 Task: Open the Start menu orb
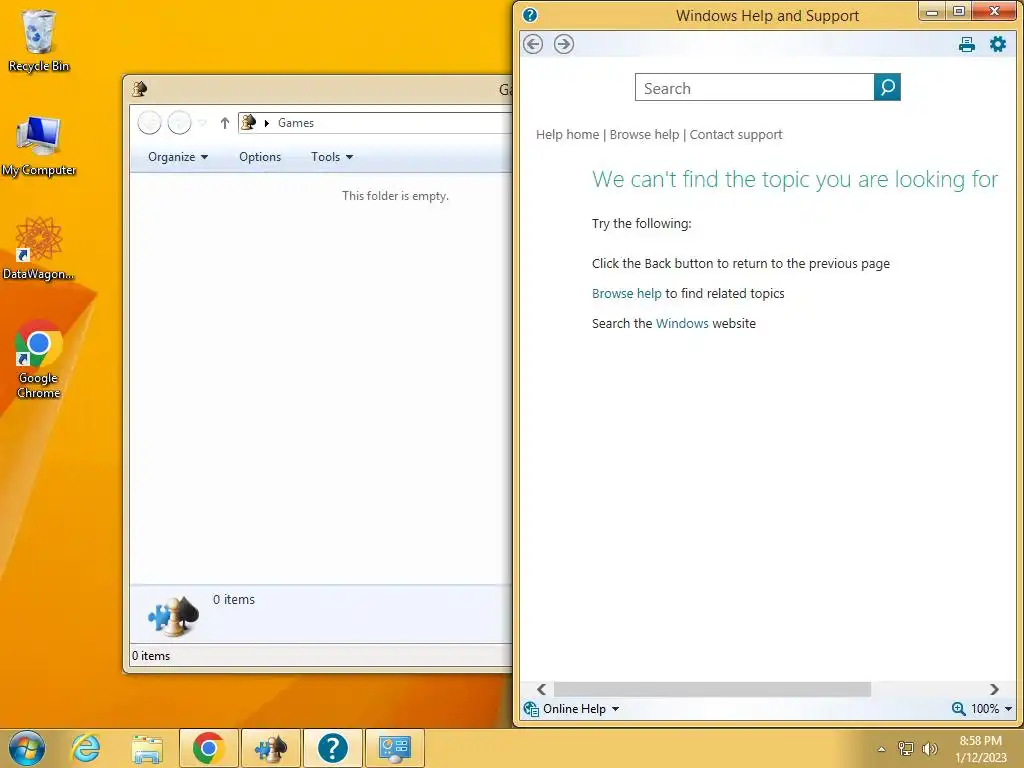(27, 748)
